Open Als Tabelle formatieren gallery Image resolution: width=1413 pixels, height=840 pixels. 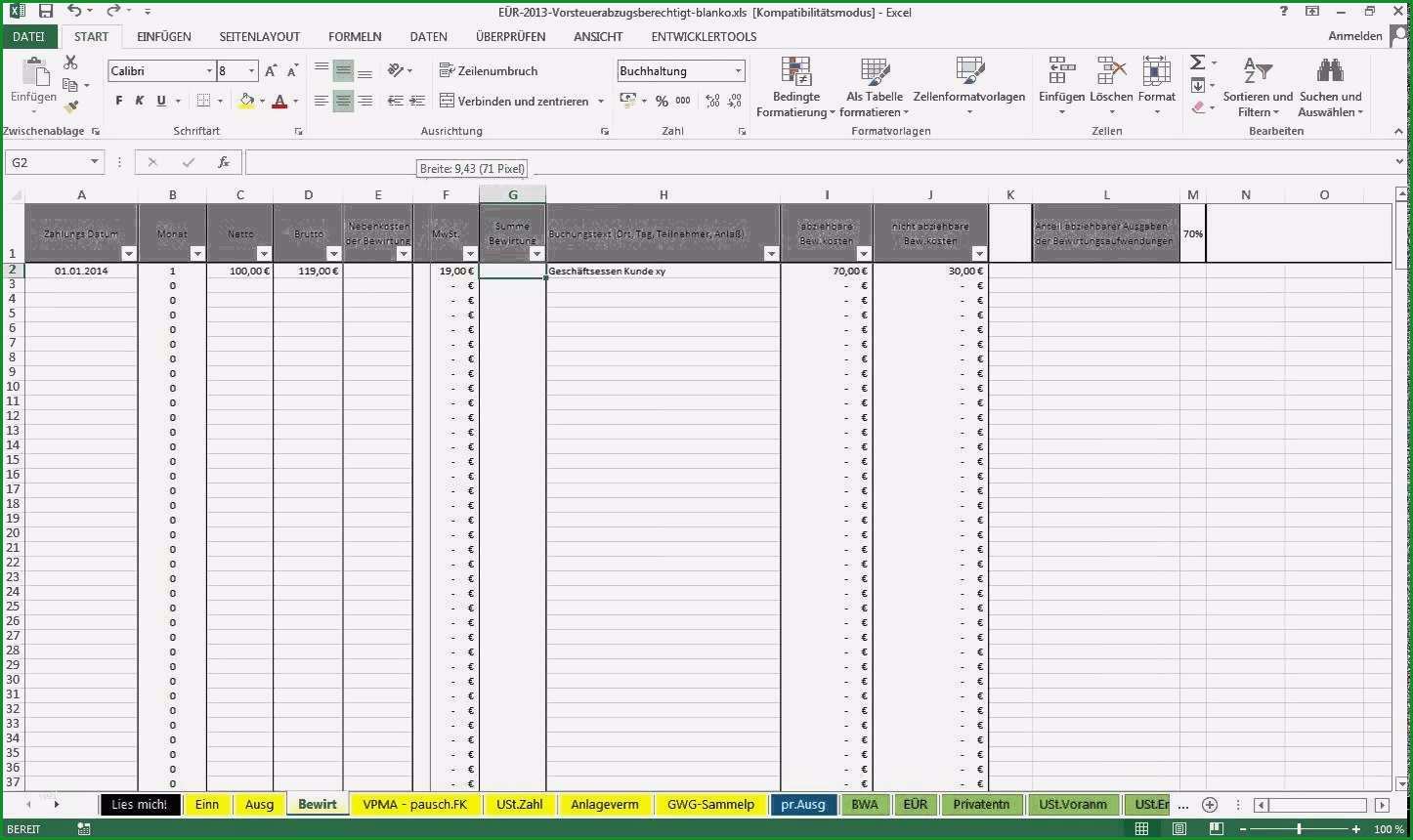pos(875,87)
